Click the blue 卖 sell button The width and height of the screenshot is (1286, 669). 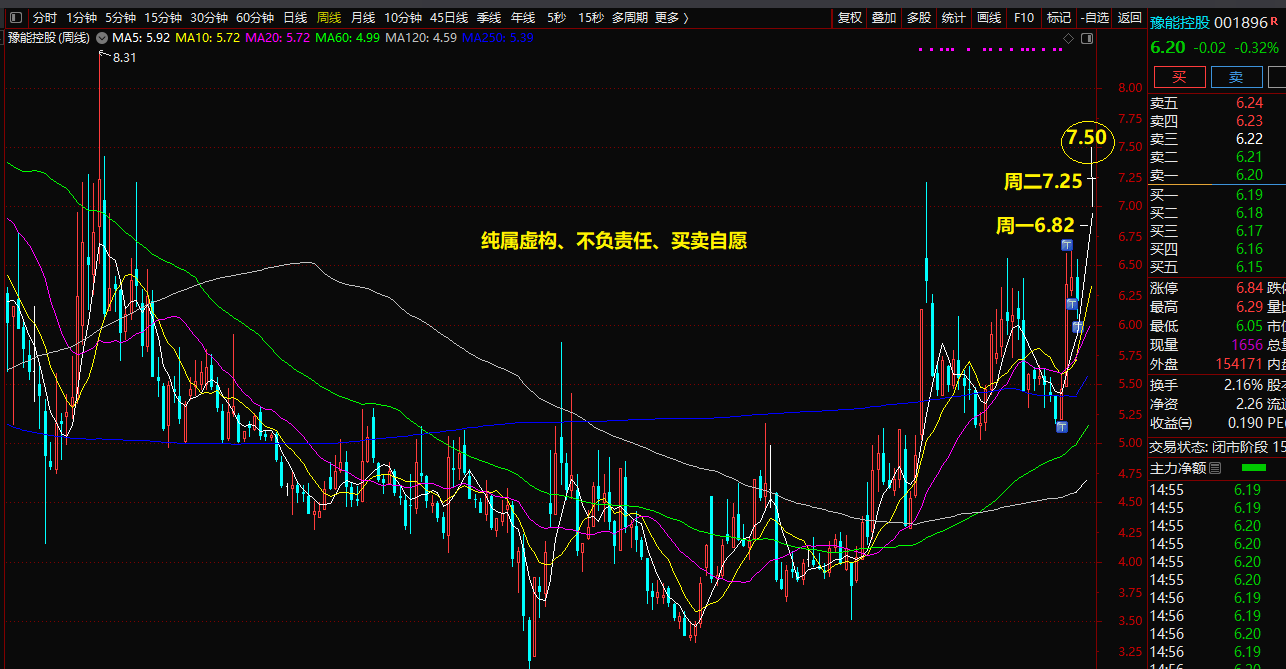pyautogui.click(x=1237, y=77)
